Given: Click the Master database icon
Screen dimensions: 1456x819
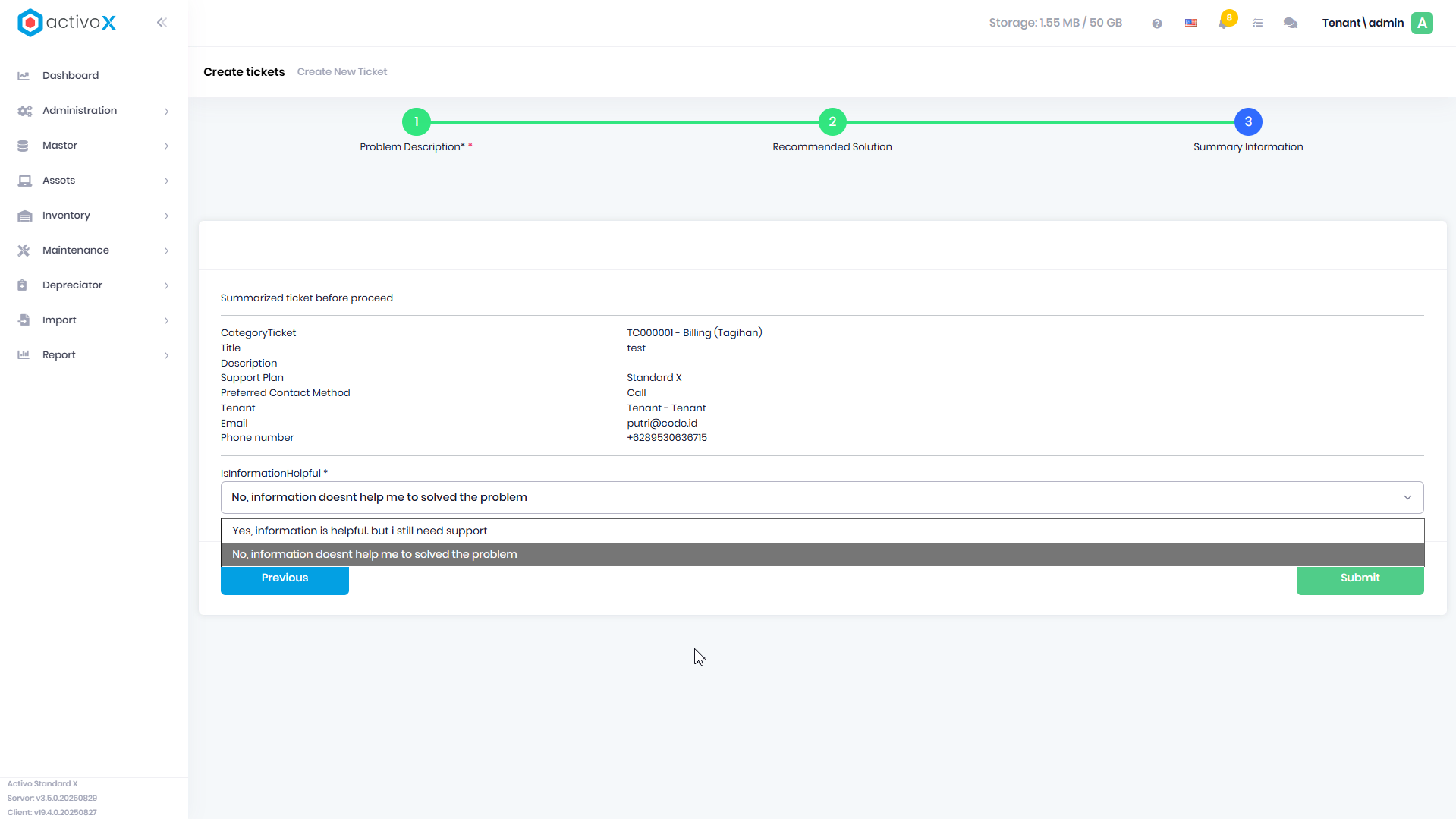Looking at the screenshot, I should 23,146.
